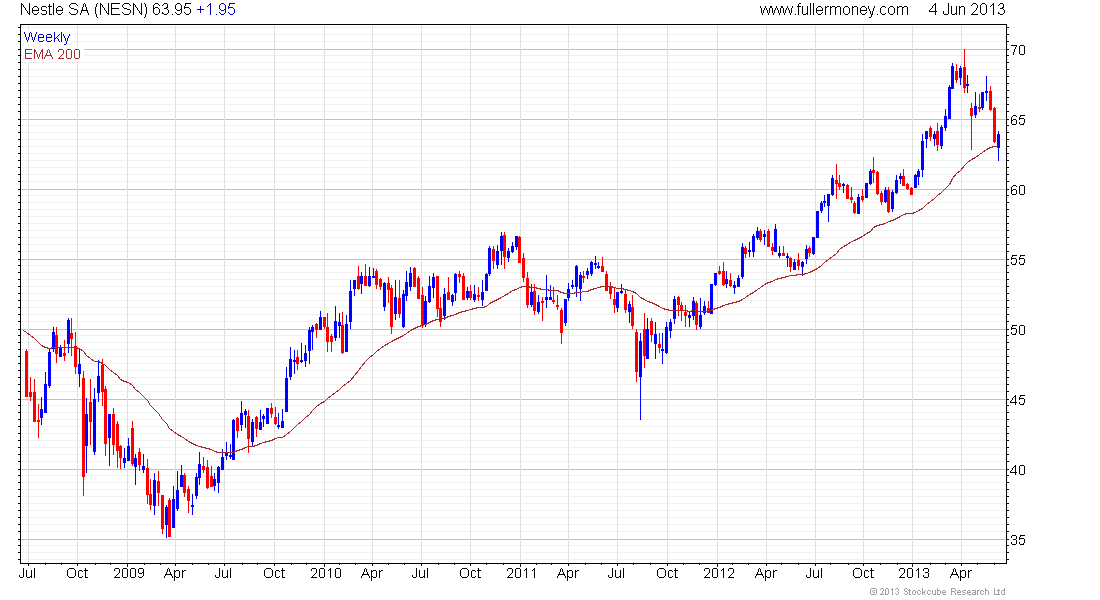The image size is (1100, 600).
Task: Click the Stockcube Research Ltd copyright text
Action: coord(937,592)
